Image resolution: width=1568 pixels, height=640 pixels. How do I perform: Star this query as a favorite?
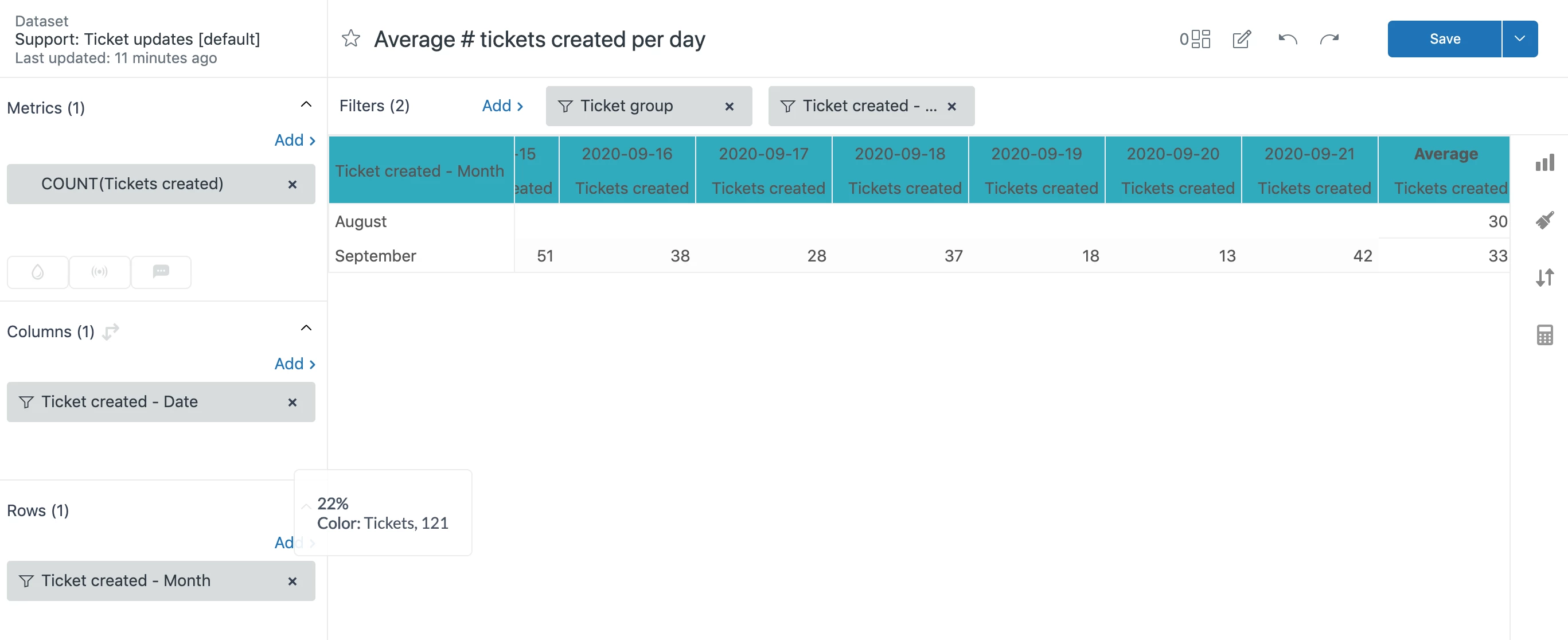click(x=350, y=39)
